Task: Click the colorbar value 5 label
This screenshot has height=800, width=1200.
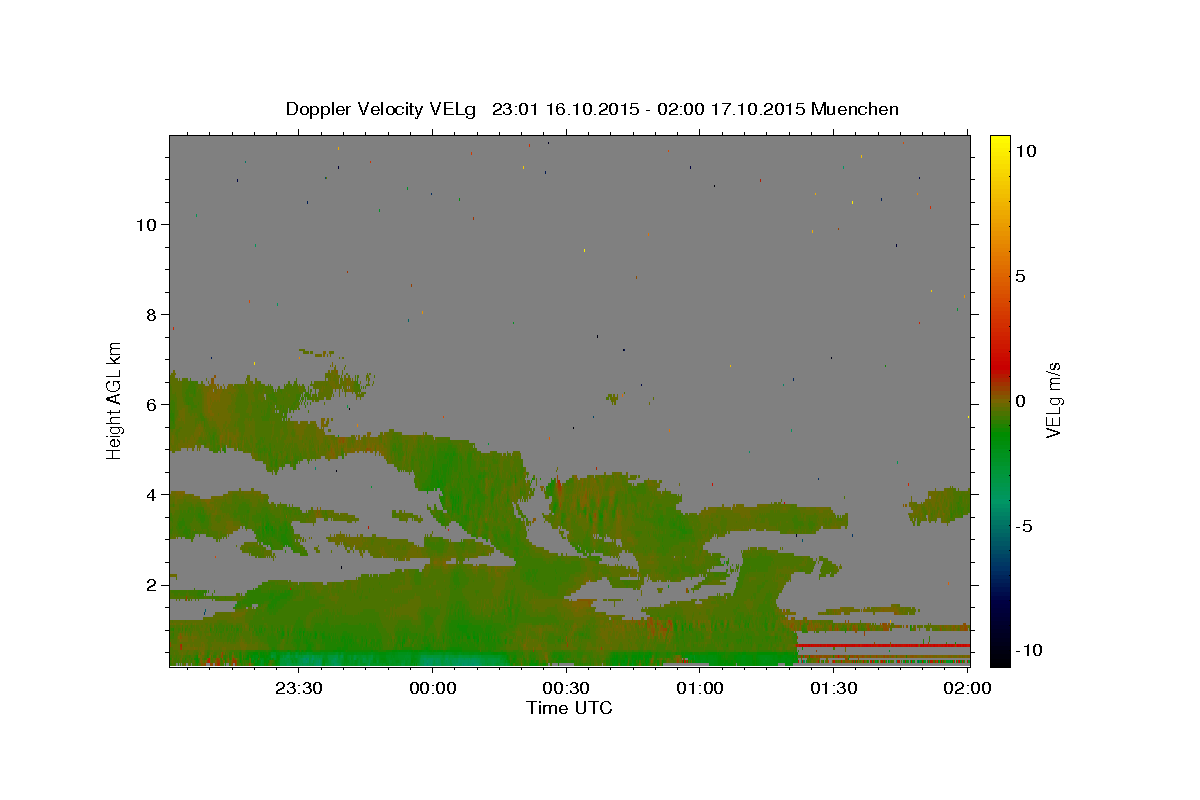Action: point(1020,276)
